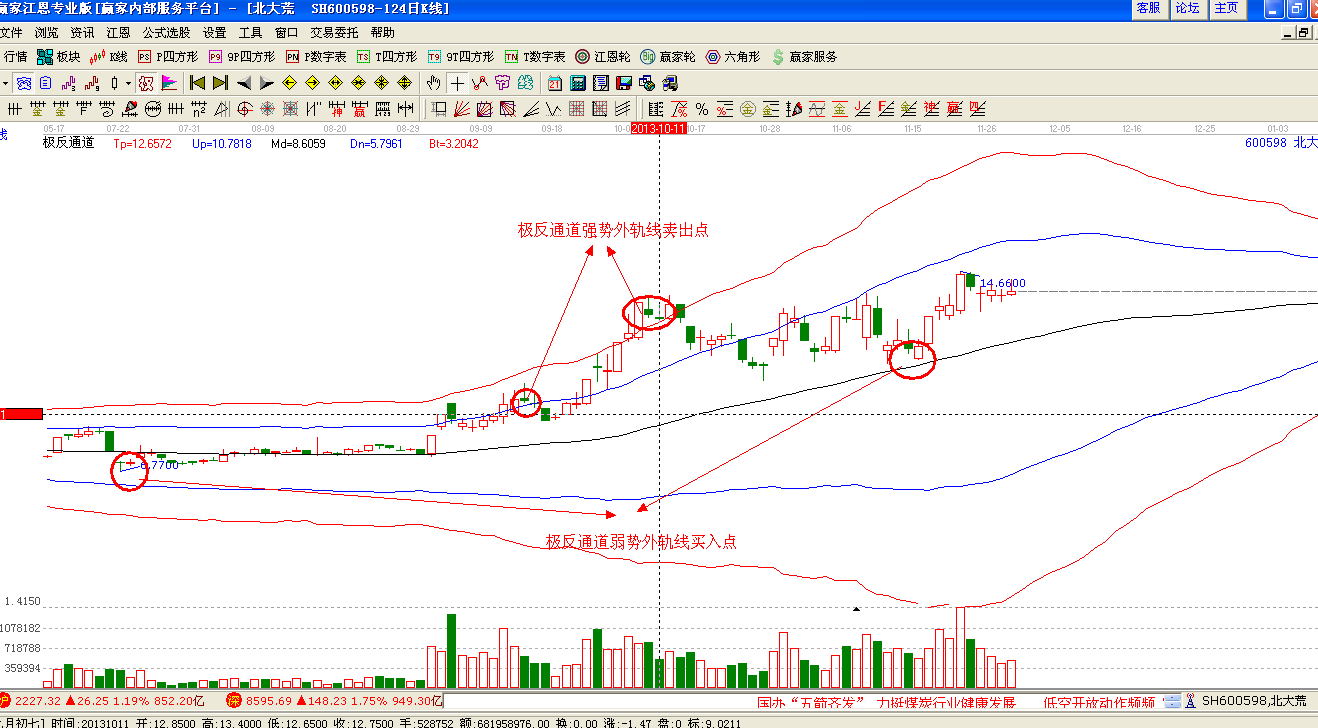Click the 论坛 forum button
The image size is (1318, 728).
[x=1187, y=8]
